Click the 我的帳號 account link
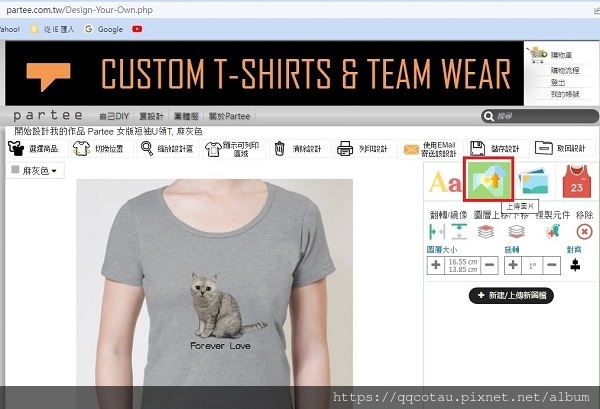The width and height of the screenshot is (600, 409). pos(565,94)
